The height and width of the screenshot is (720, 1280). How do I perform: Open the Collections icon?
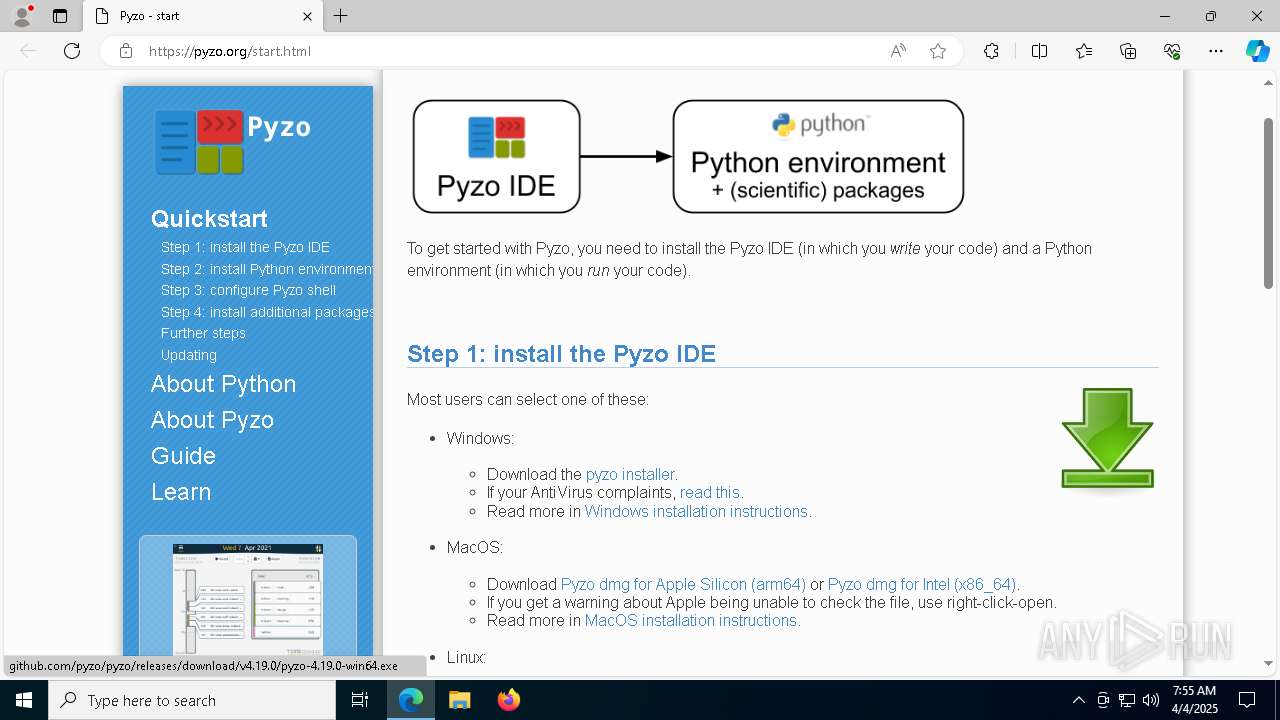pyautogui.click(x=1128, y=51)
